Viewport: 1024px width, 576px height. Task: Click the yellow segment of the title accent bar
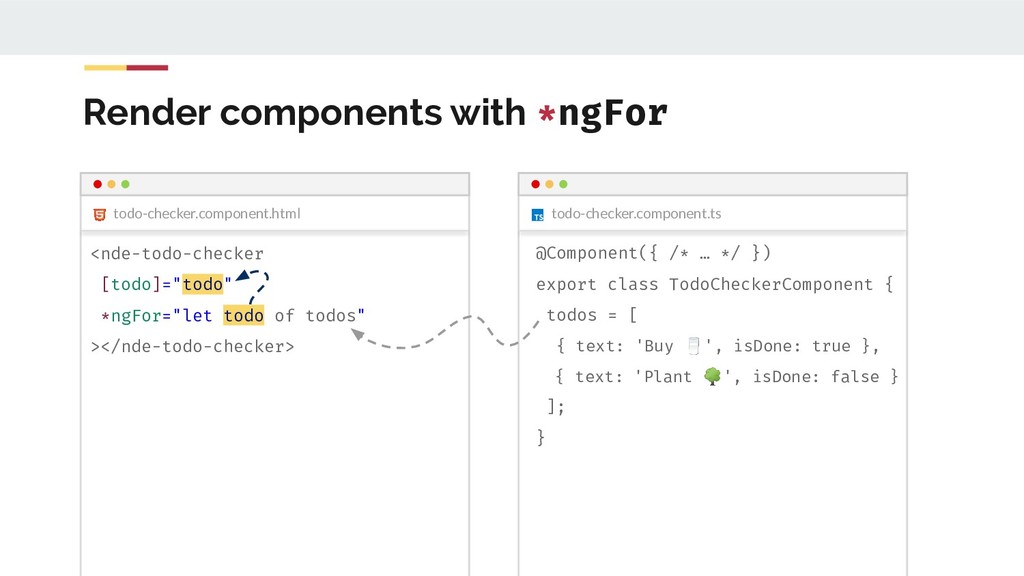click(105, 68)
